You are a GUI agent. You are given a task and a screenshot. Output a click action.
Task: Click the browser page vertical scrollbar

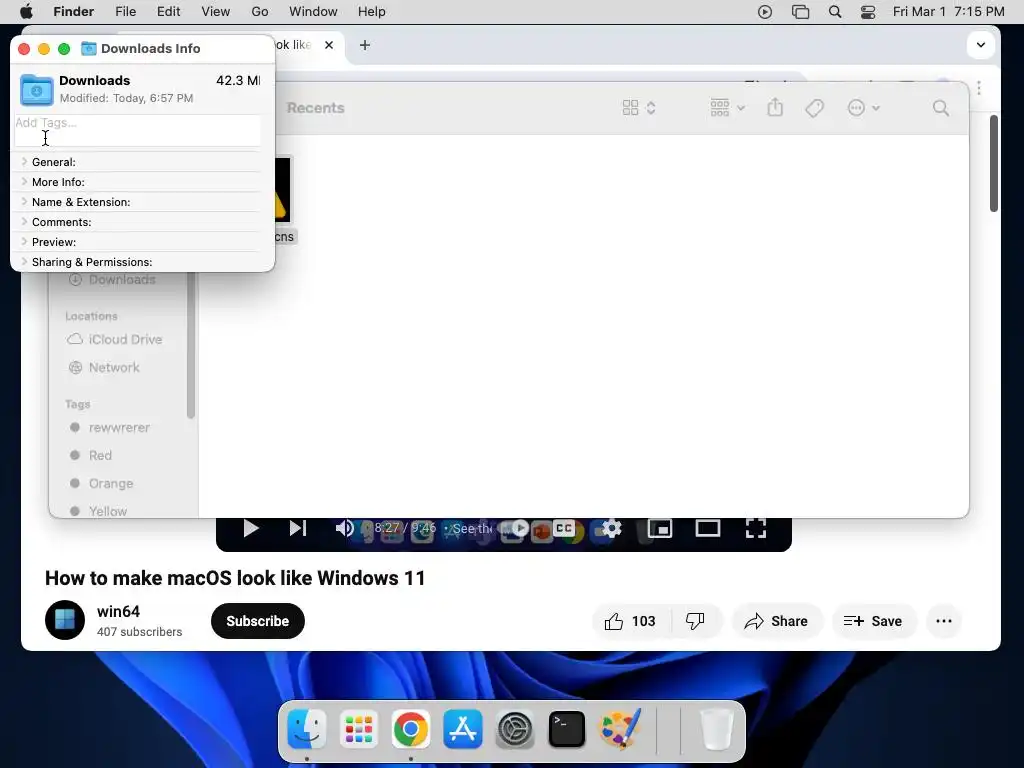pyautogui.click(x=993, y=163)
